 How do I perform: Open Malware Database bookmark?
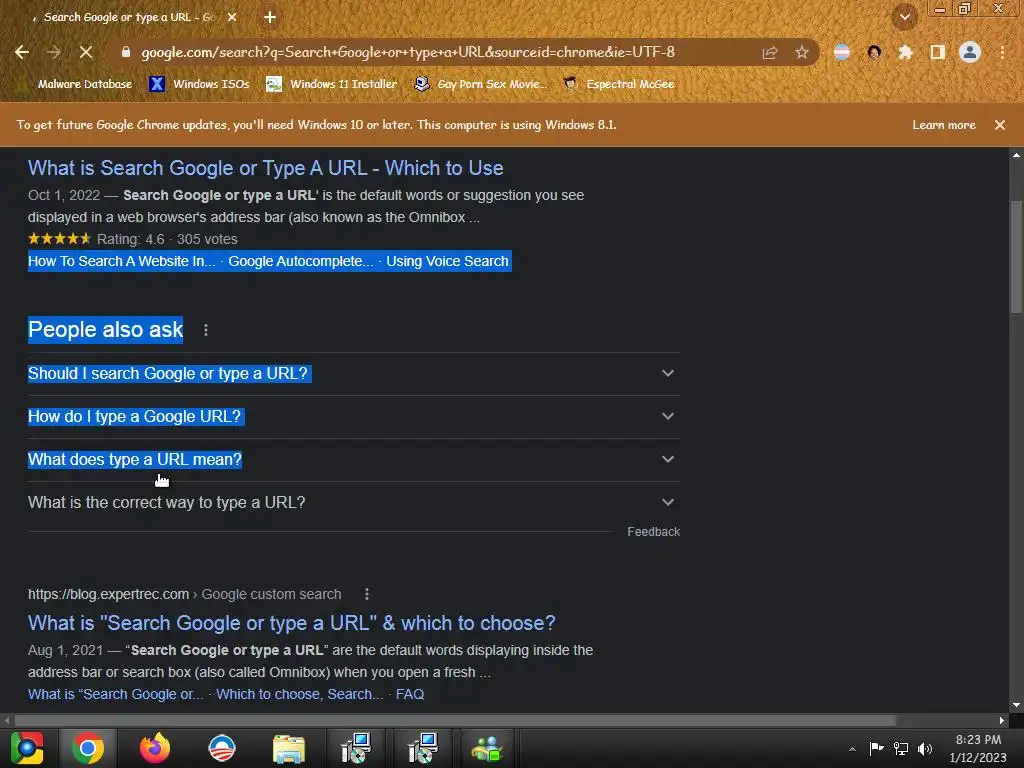pyautogui.click(x=76, y=84)
